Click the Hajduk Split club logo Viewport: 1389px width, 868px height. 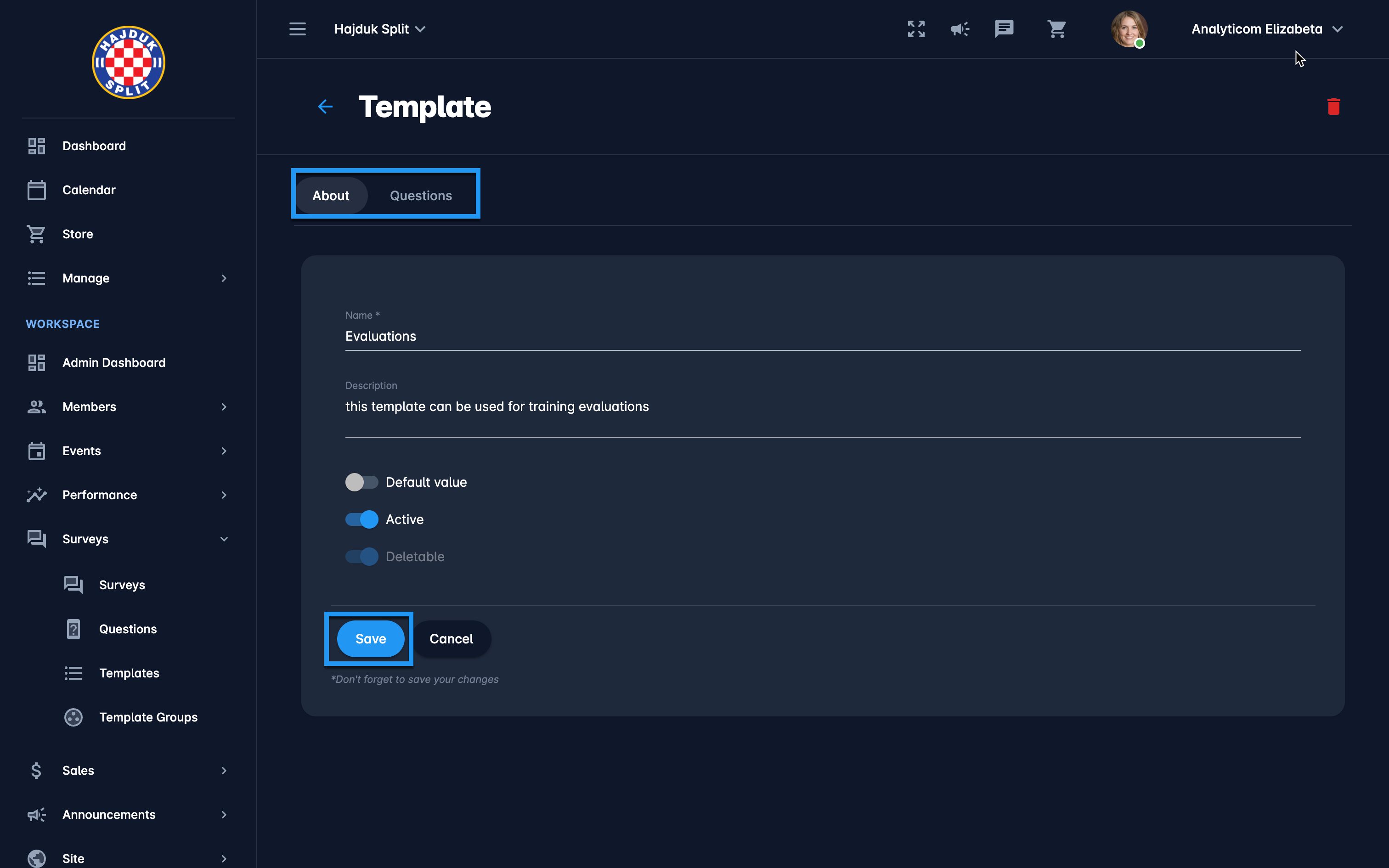pos(129,62)
